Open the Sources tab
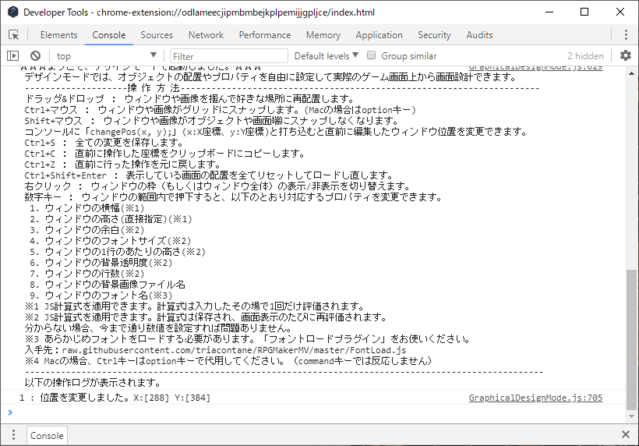The height and width of the screenshot is (446, 639). pyautogui.click(x=156, y=35)
